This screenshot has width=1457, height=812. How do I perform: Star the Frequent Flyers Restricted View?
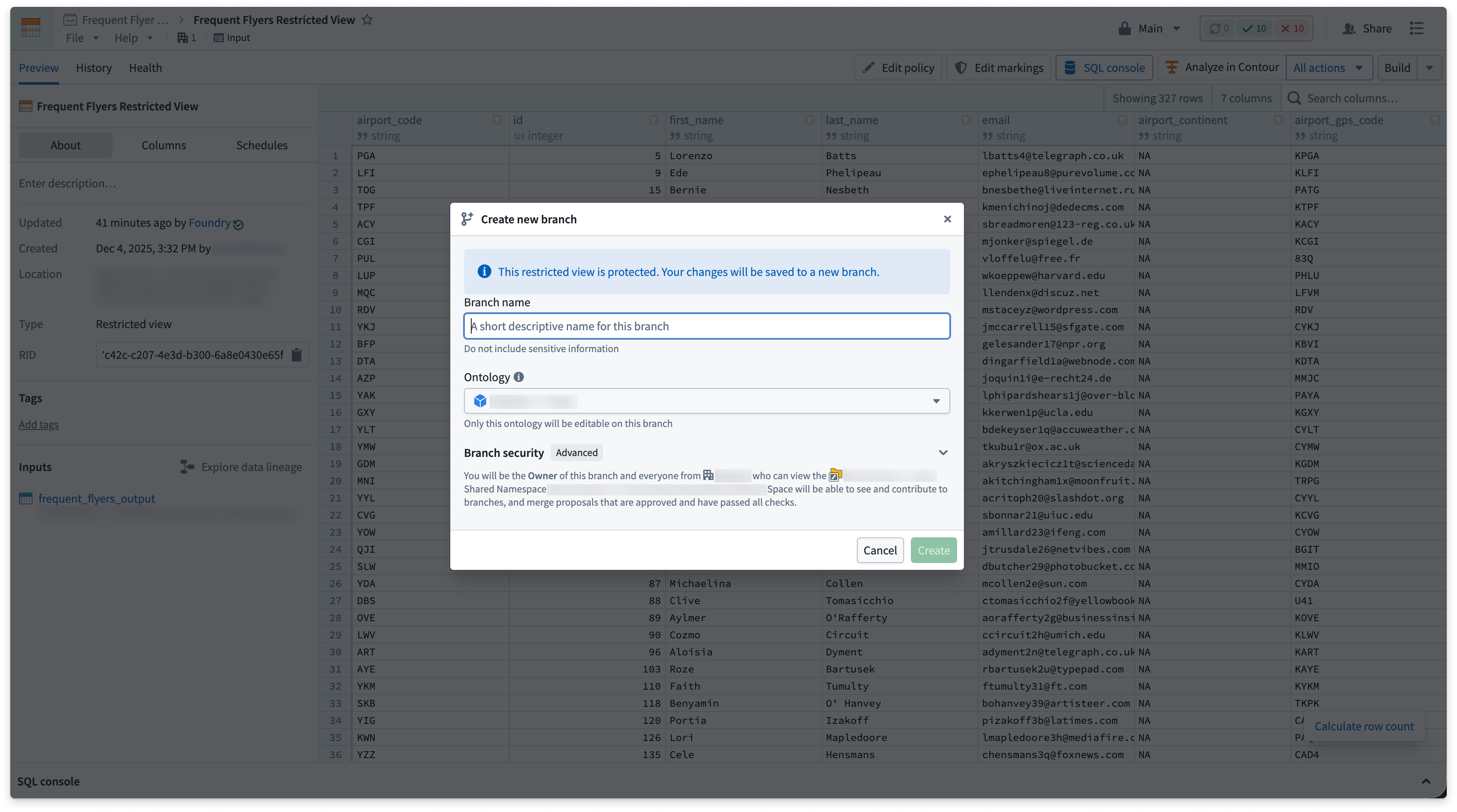click(x=367, y=20)
